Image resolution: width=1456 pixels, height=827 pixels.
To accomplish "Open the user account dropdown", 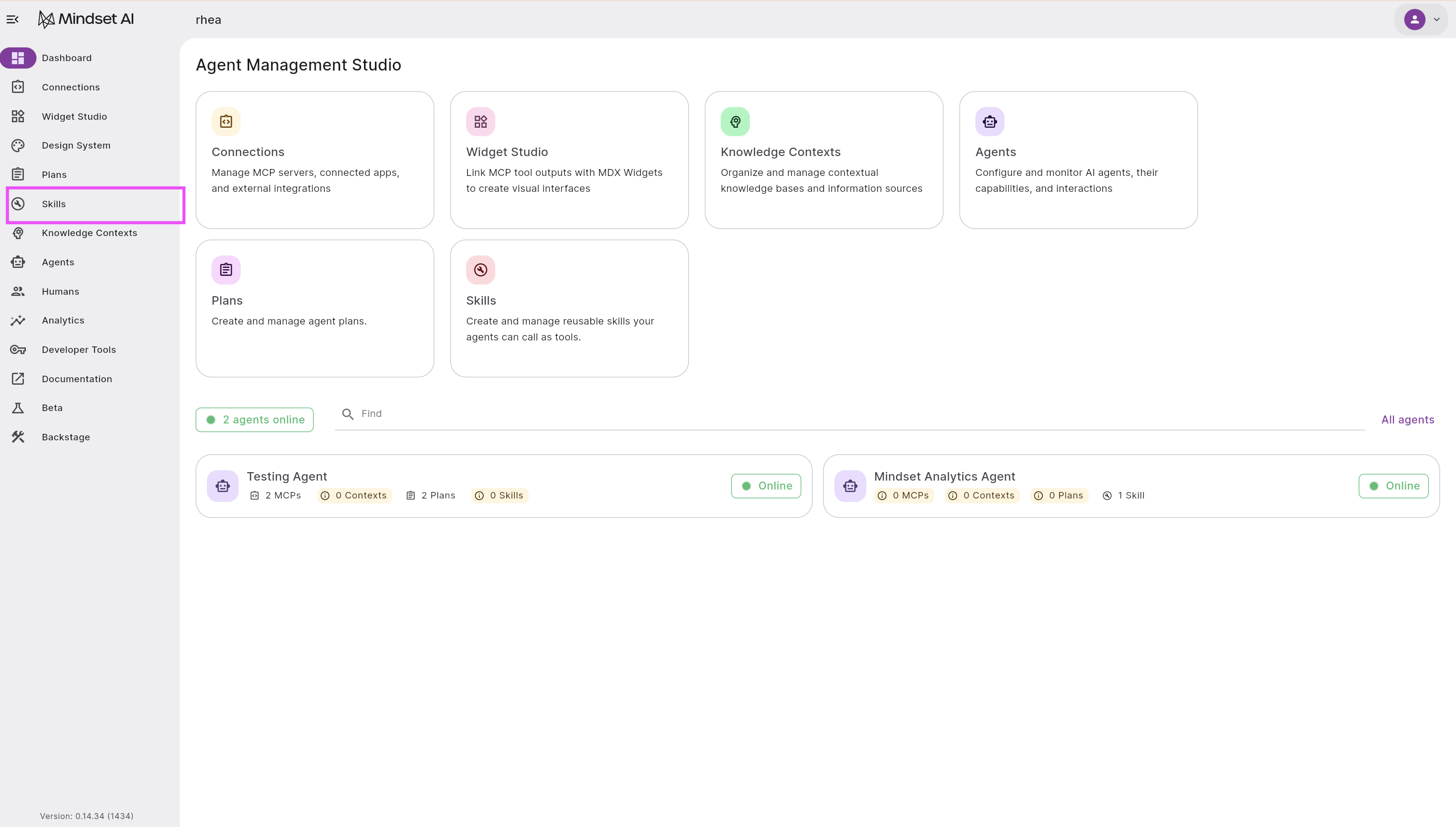I will tap(1421, 19).
